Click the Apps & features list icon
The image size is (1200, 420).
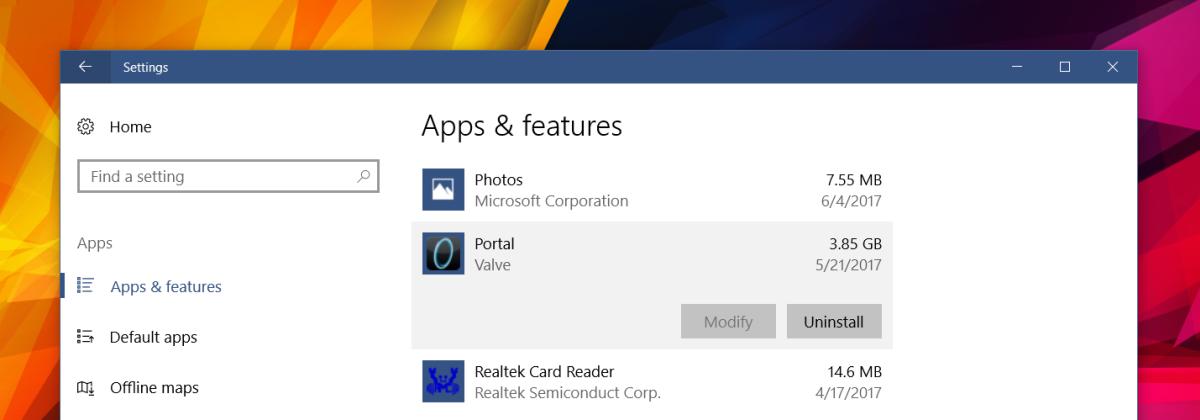tap(86, 286)
